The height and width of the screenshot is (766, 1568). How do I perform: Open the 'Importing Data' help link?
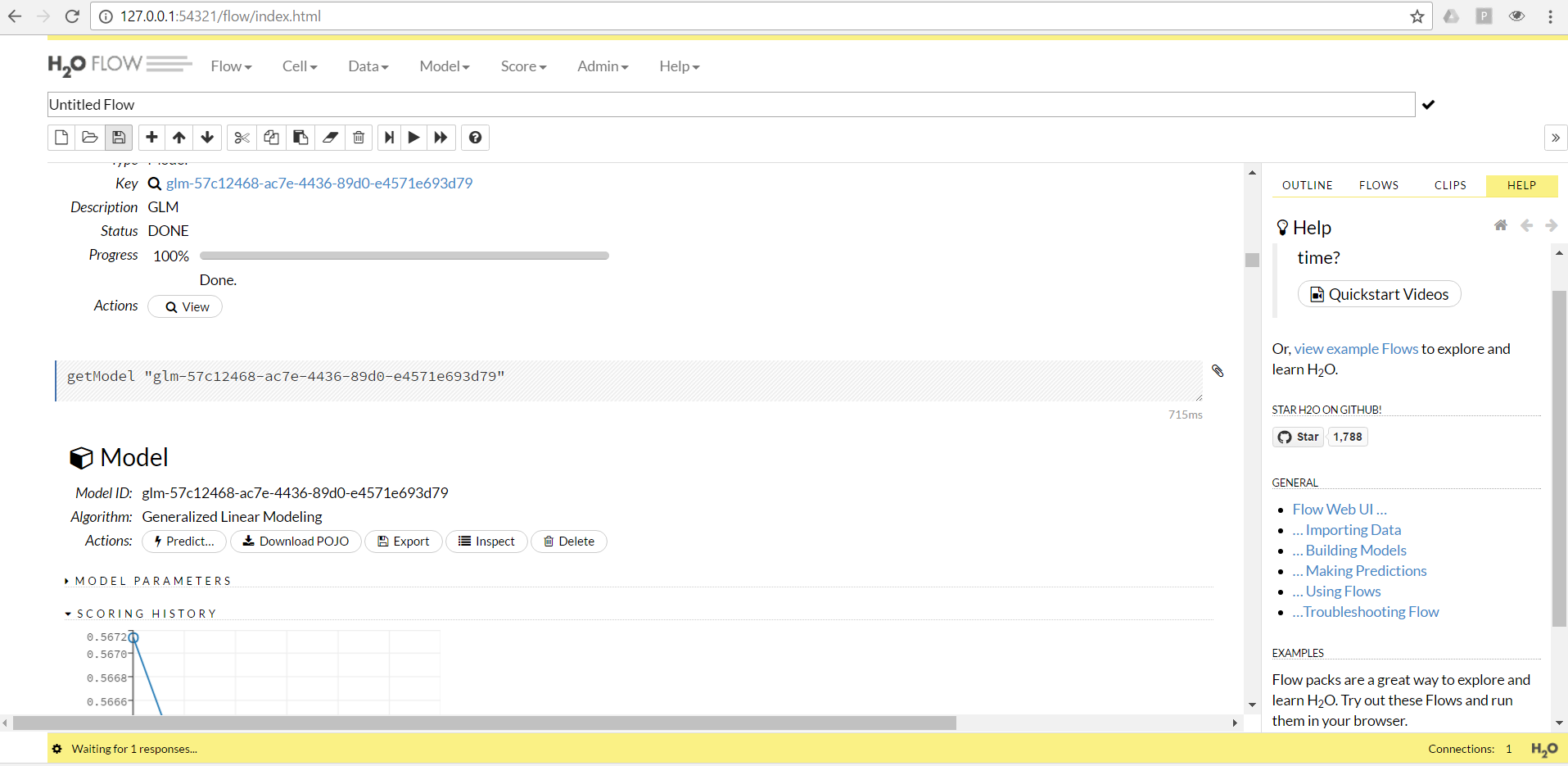1347,530
